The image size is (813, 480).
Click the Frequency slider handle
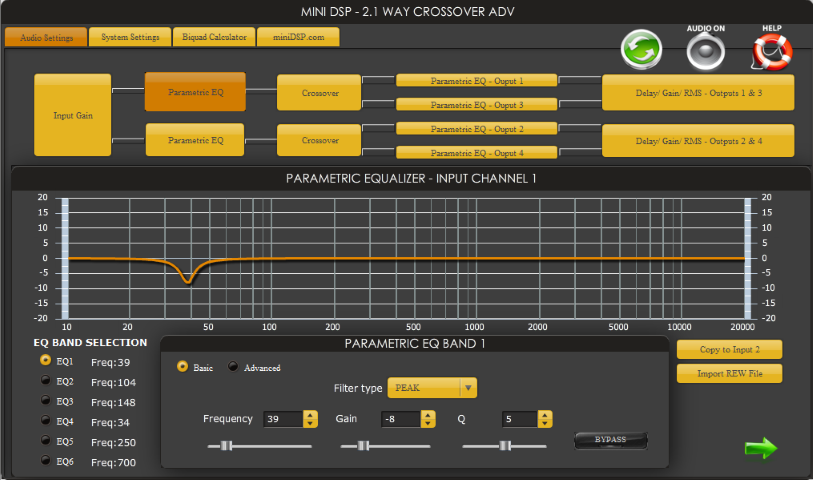(x=226, y=446)
